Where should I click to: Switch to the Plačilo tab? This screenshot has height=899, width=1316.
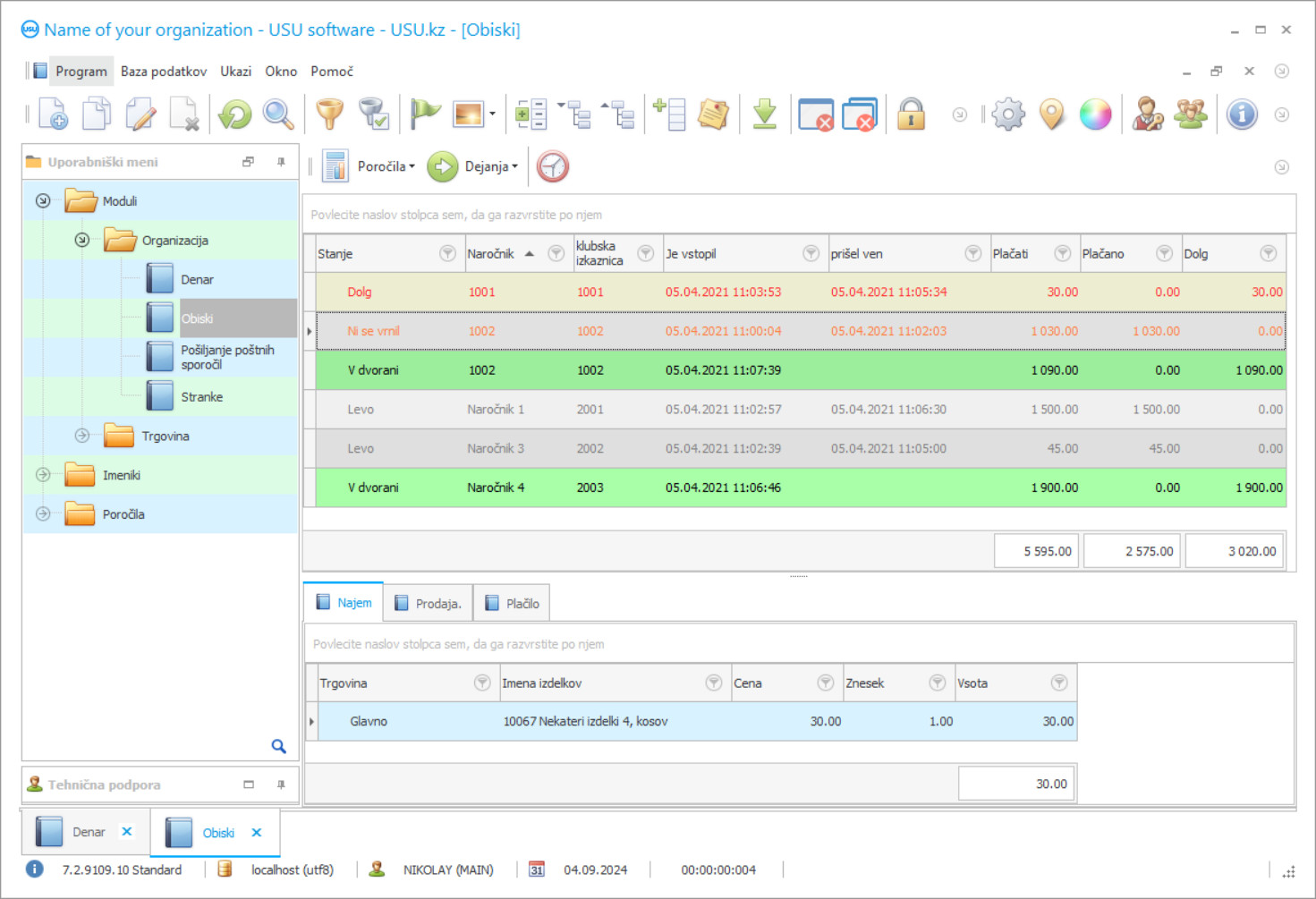513,604
